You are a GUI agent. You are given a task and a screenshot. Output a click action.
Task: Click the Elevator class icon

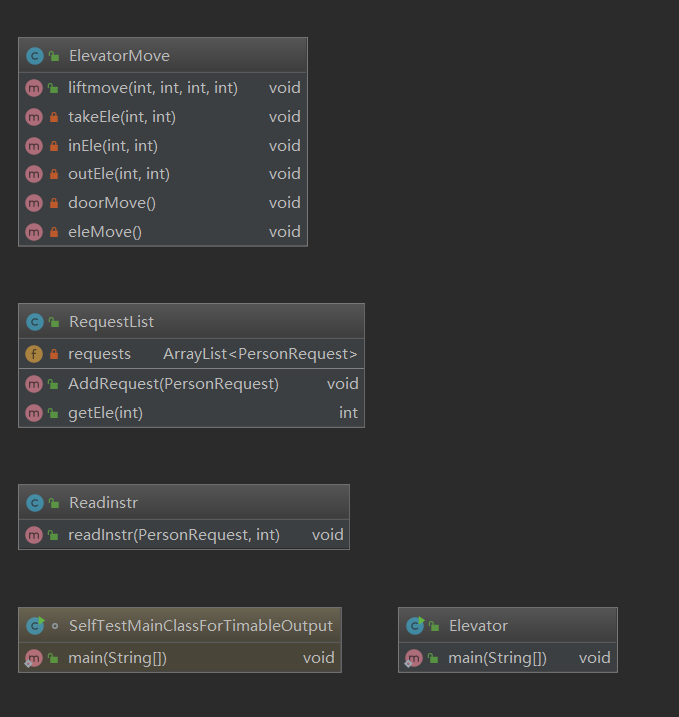(x=414, y=626)
